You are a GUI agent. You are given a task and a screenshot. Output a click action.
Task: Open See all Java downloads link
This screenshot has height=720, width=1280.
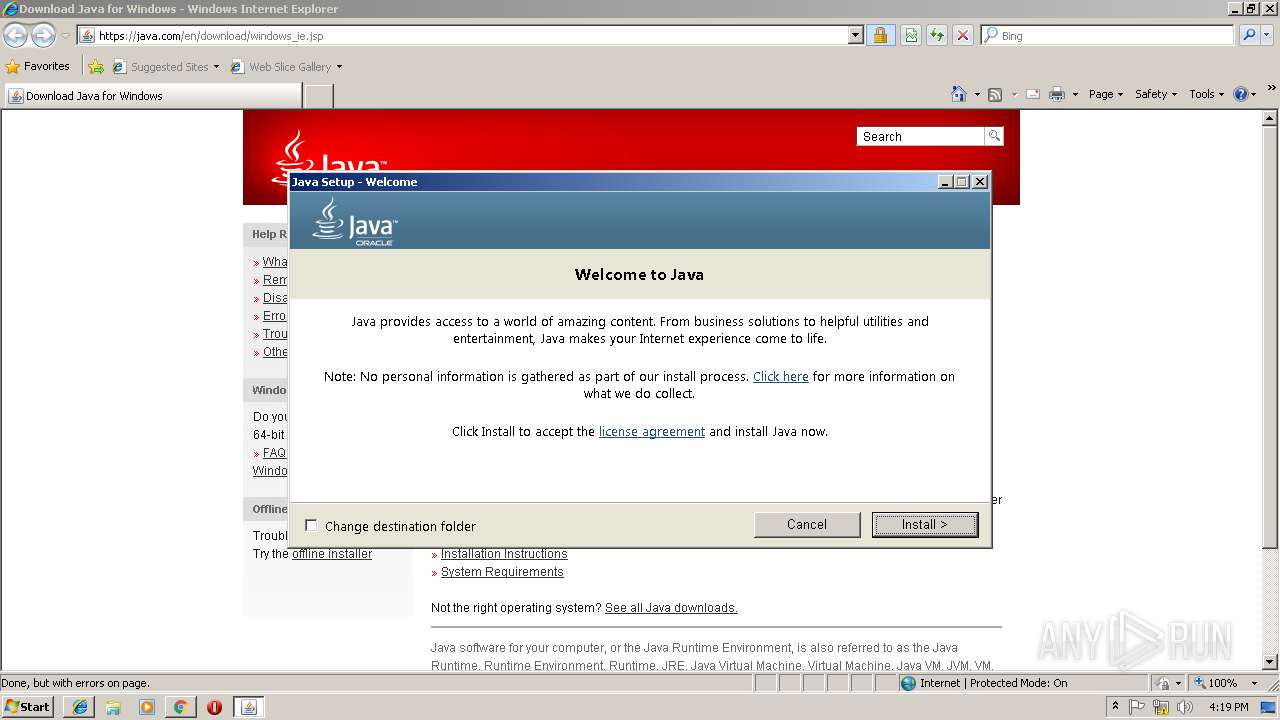tap(671, 608)
